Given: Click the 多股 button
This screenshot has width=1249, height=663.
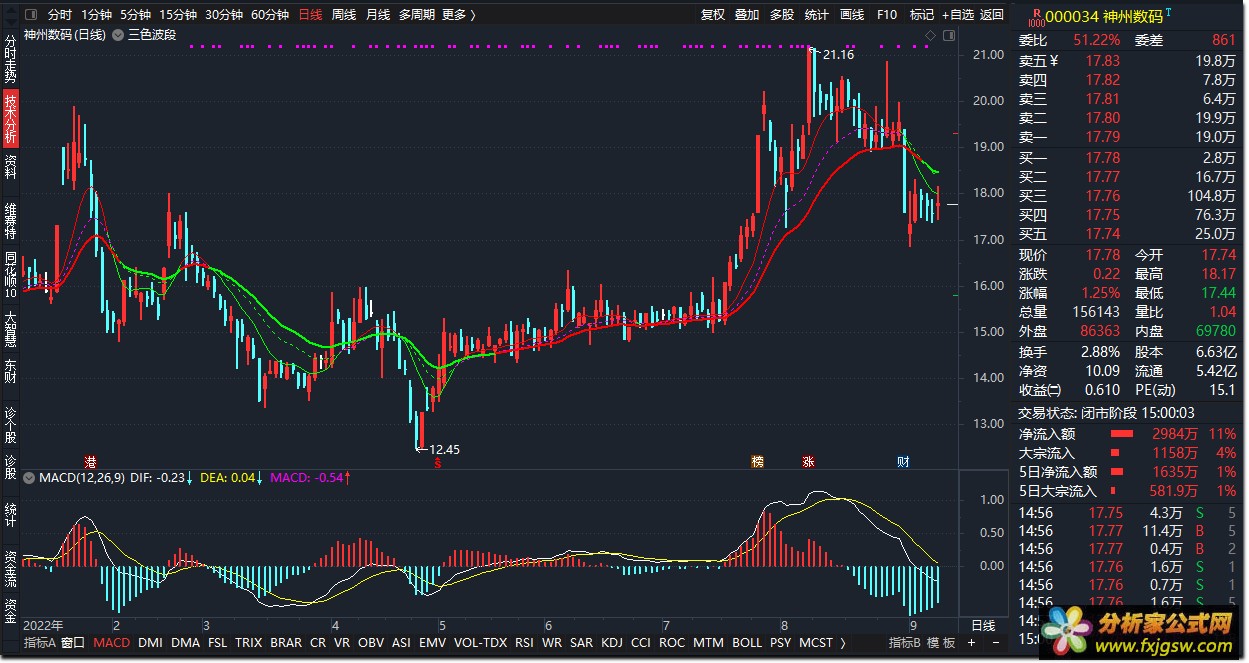Looking at the screenshot, I should 782,15.
